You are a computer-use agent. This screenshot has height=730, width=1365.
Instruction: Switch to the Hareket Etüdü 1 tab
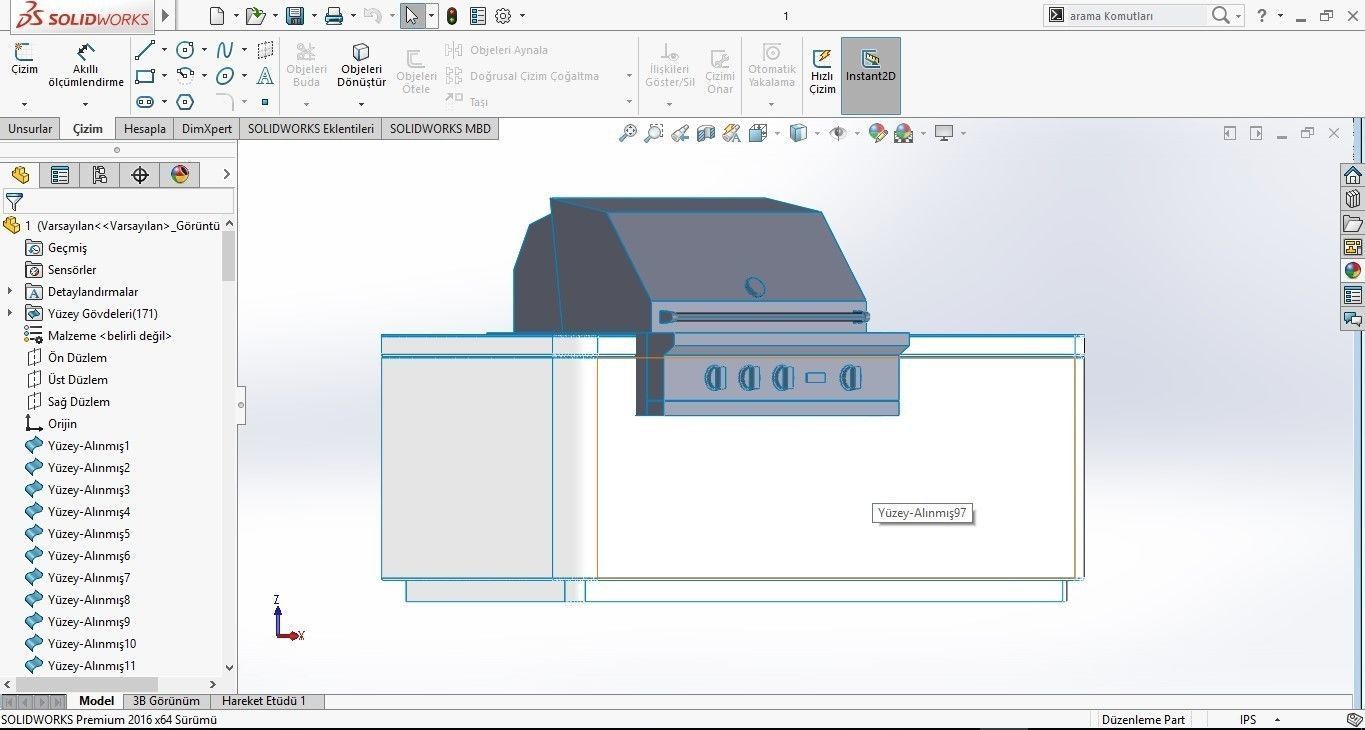pos(264,701)
